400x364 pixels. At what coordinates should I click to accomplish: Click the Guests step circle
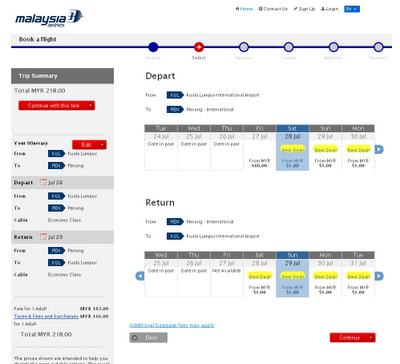point(288,47)
